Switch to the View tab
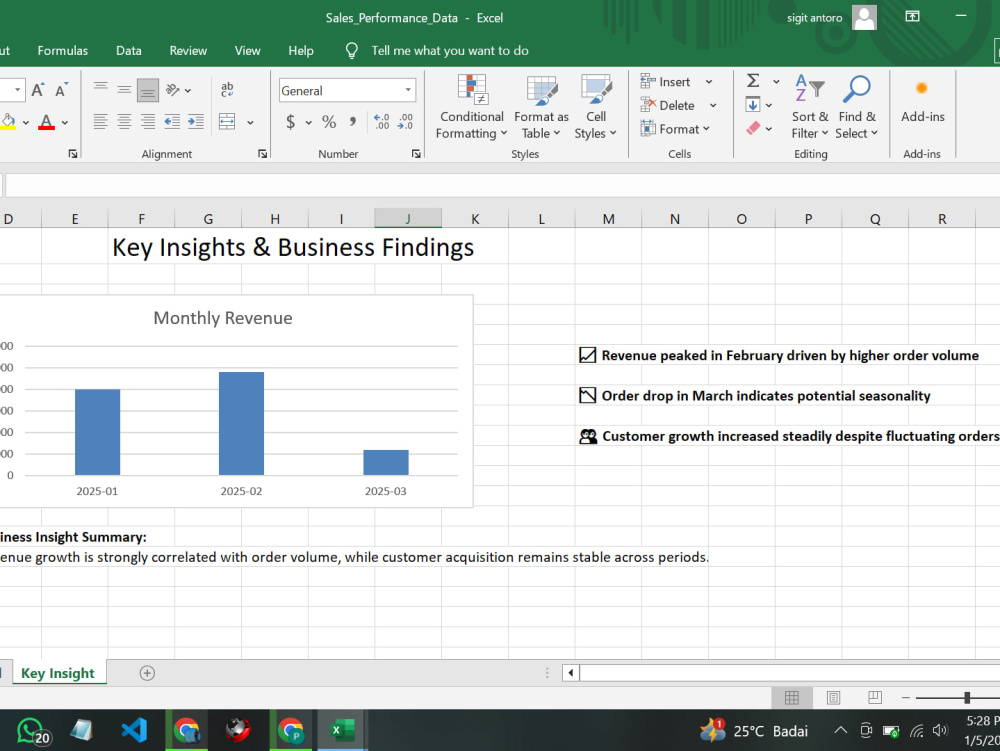 coord(247,50)
